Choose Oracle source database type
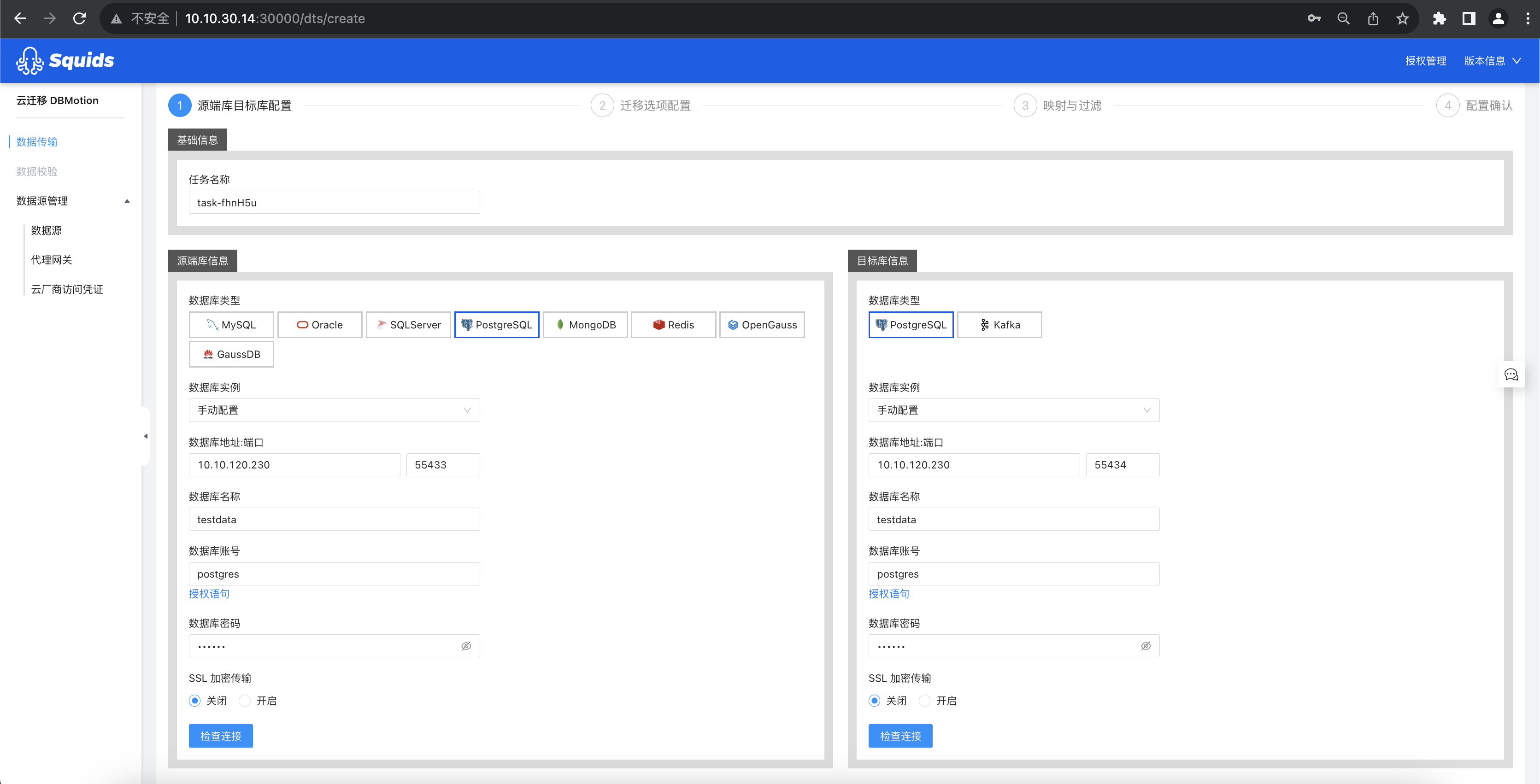 click(320, 324)
